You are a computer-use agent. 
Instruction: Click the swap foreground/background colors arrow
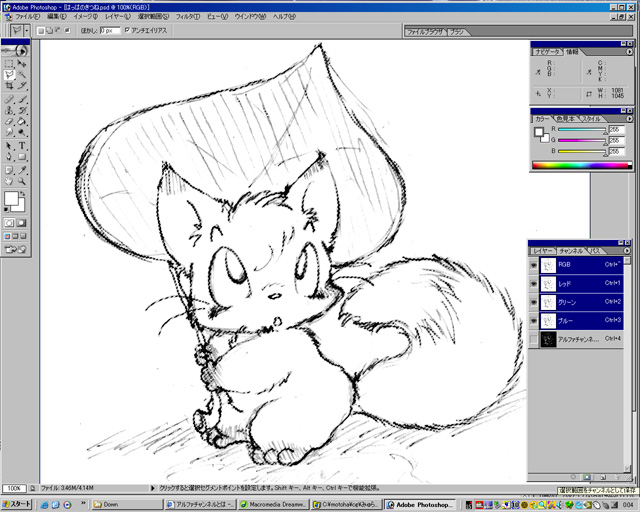(23, 194)
